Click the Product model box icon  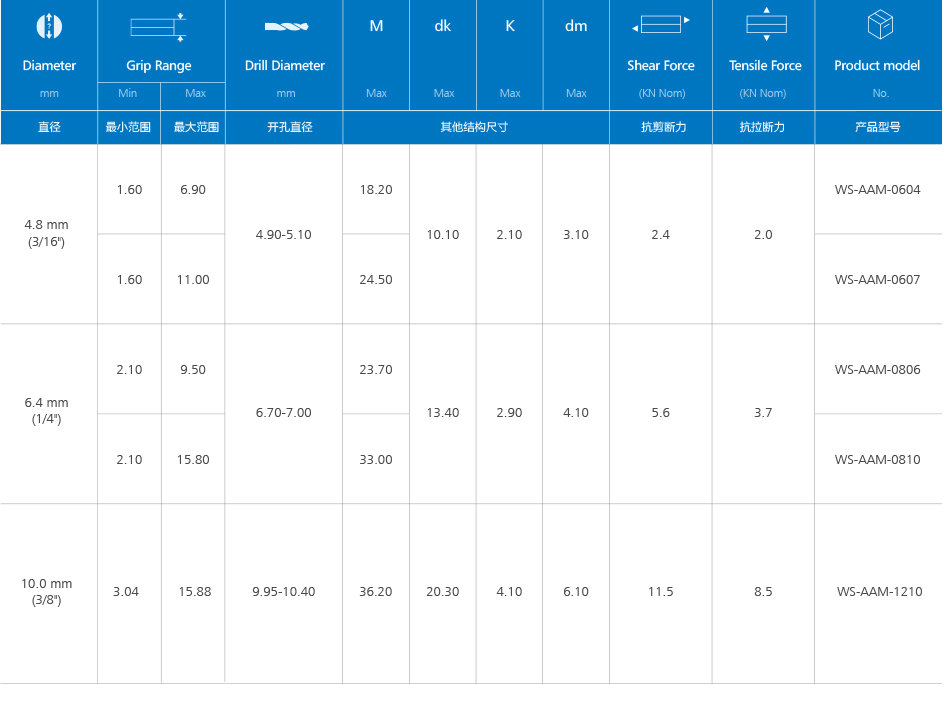878,26
